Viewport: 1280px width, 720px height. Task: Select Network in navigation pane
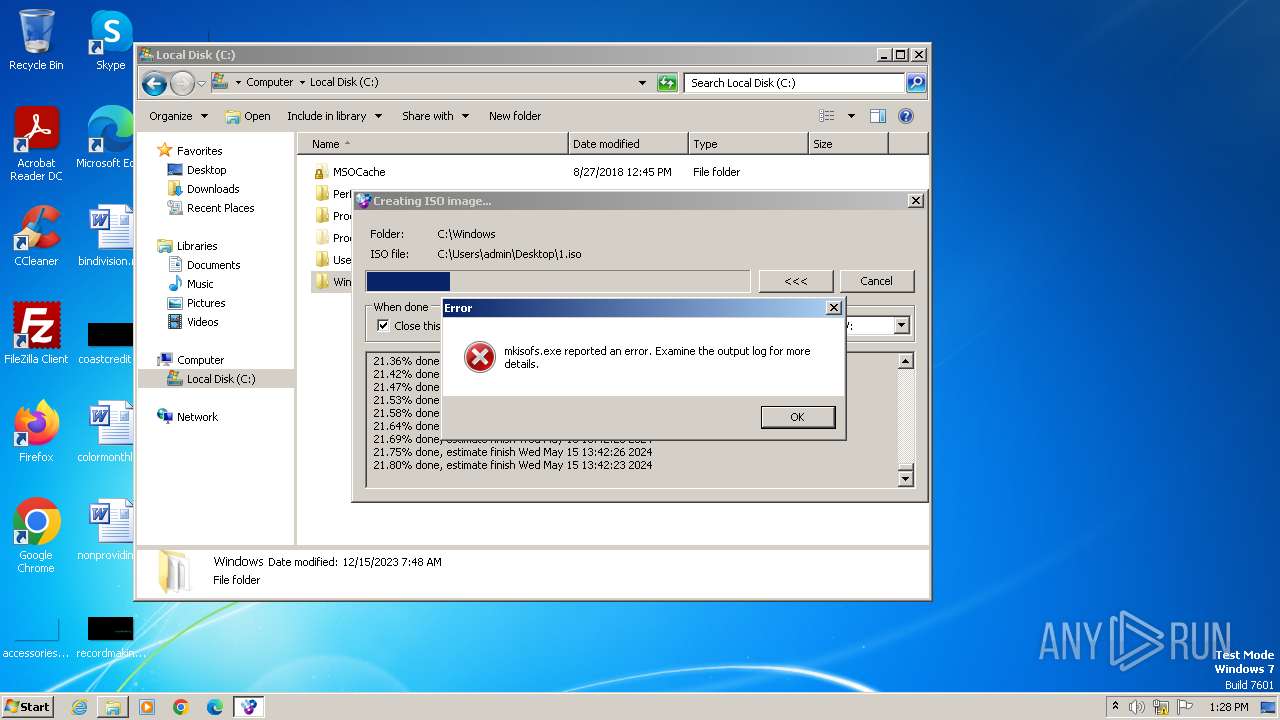(x=197, y=417)
